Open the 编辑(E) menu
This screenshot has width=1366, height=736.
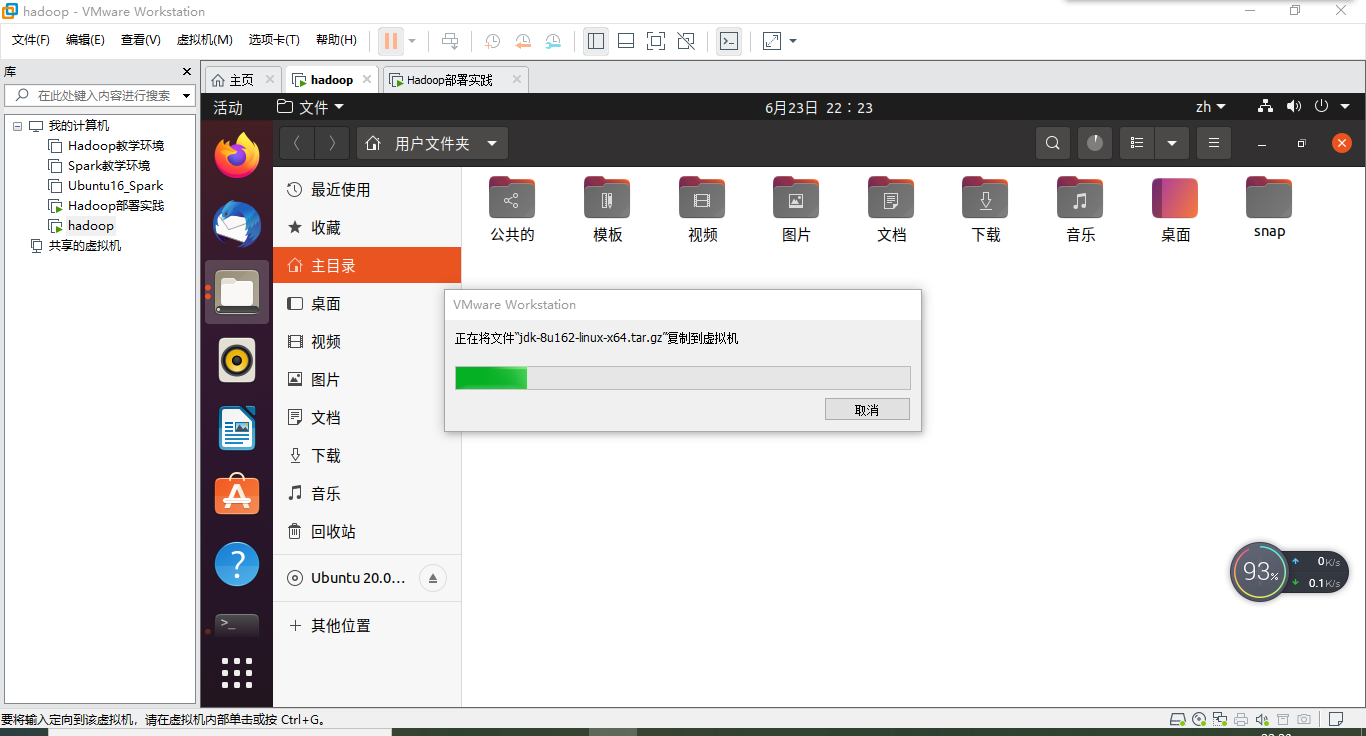[x=85, y=40]
